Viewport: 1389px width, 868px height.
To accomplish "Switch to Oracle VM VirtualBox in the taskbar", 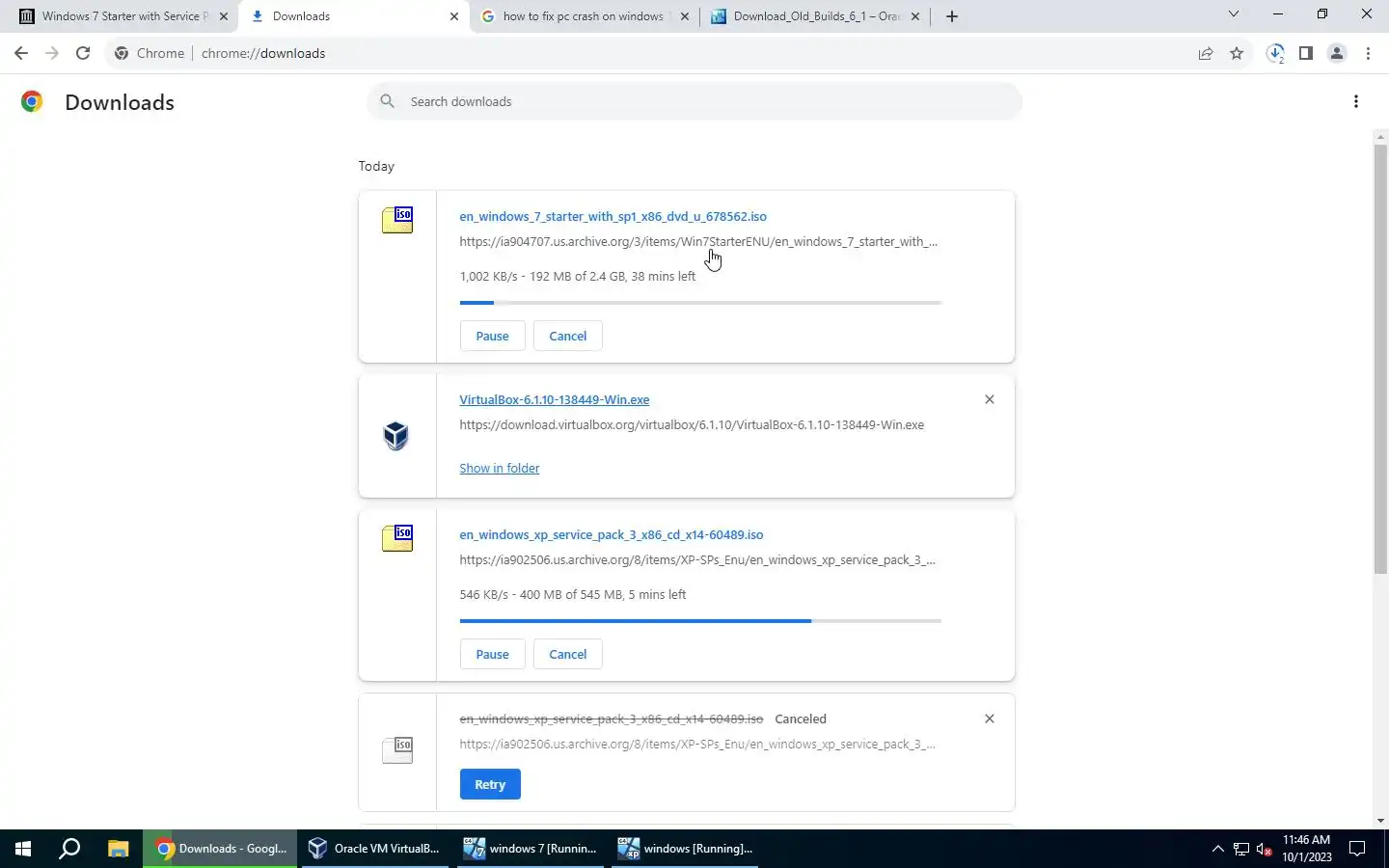I will (x=374, y=849).
